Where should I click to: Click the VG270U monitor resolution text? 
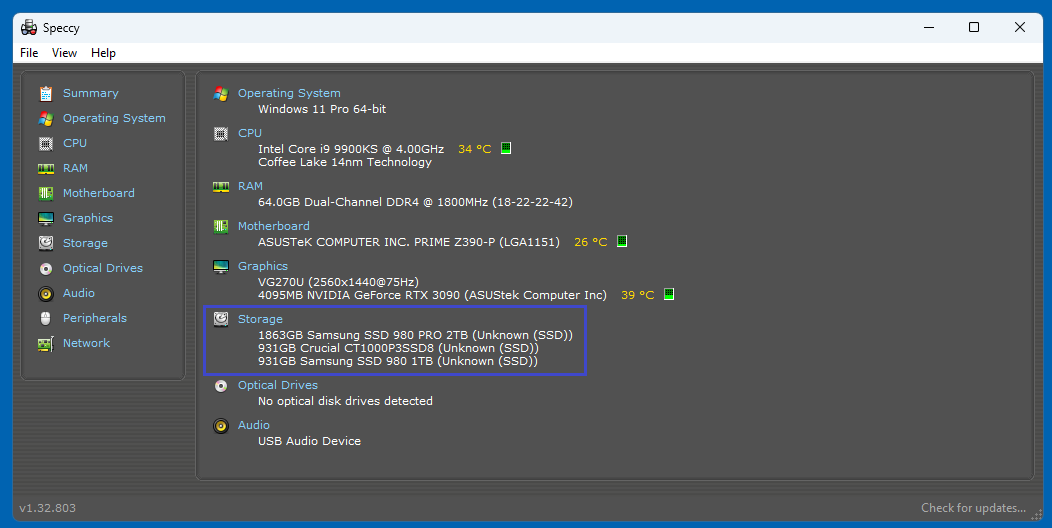click(338, 282)
